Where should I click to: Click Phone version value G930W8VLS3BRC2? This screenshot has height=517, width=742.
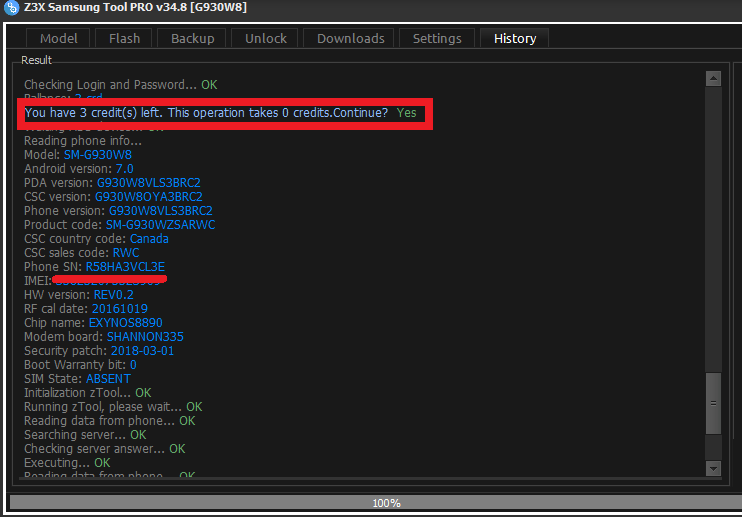(x=161, y=210)
